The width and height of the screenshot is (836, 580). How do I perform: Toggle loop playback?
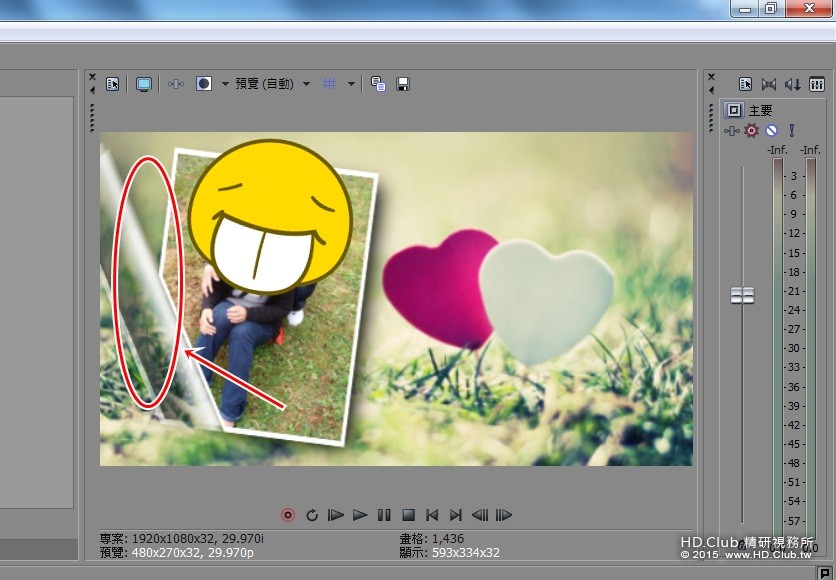[312, 515]
